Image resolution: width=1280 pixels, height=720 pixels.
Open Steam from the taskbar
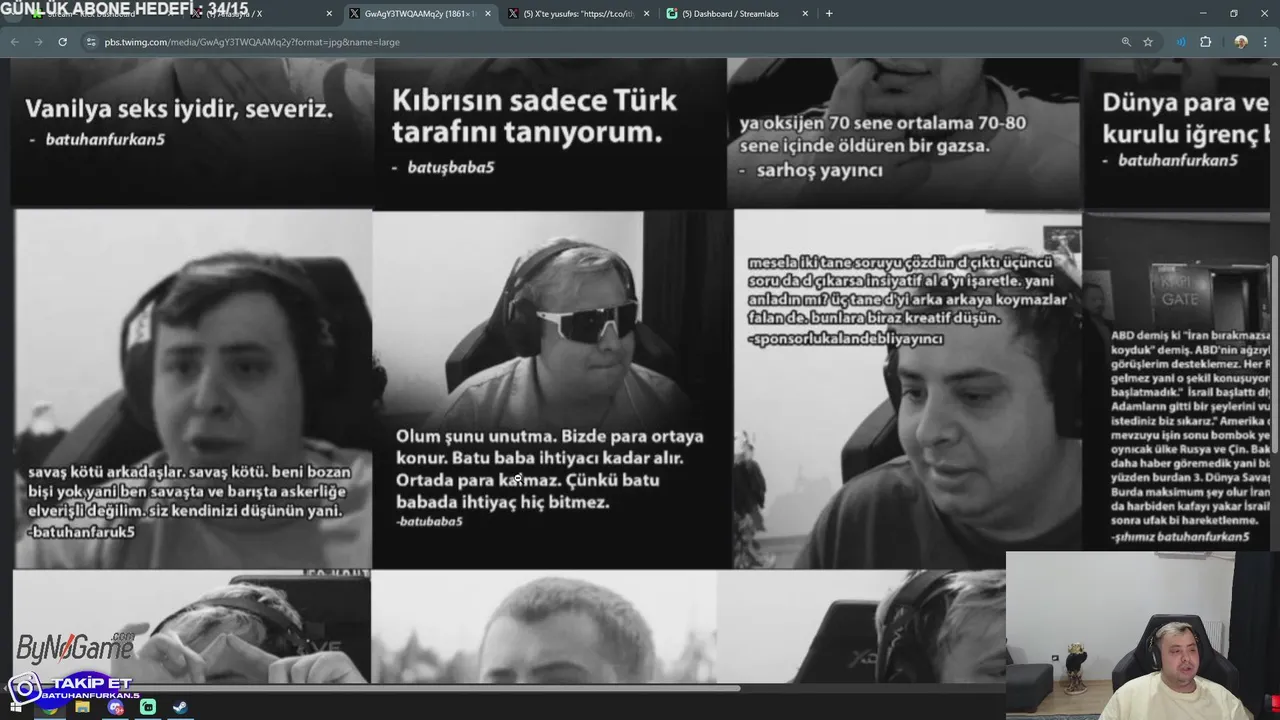pyautogui.click(x=180, y=707)
